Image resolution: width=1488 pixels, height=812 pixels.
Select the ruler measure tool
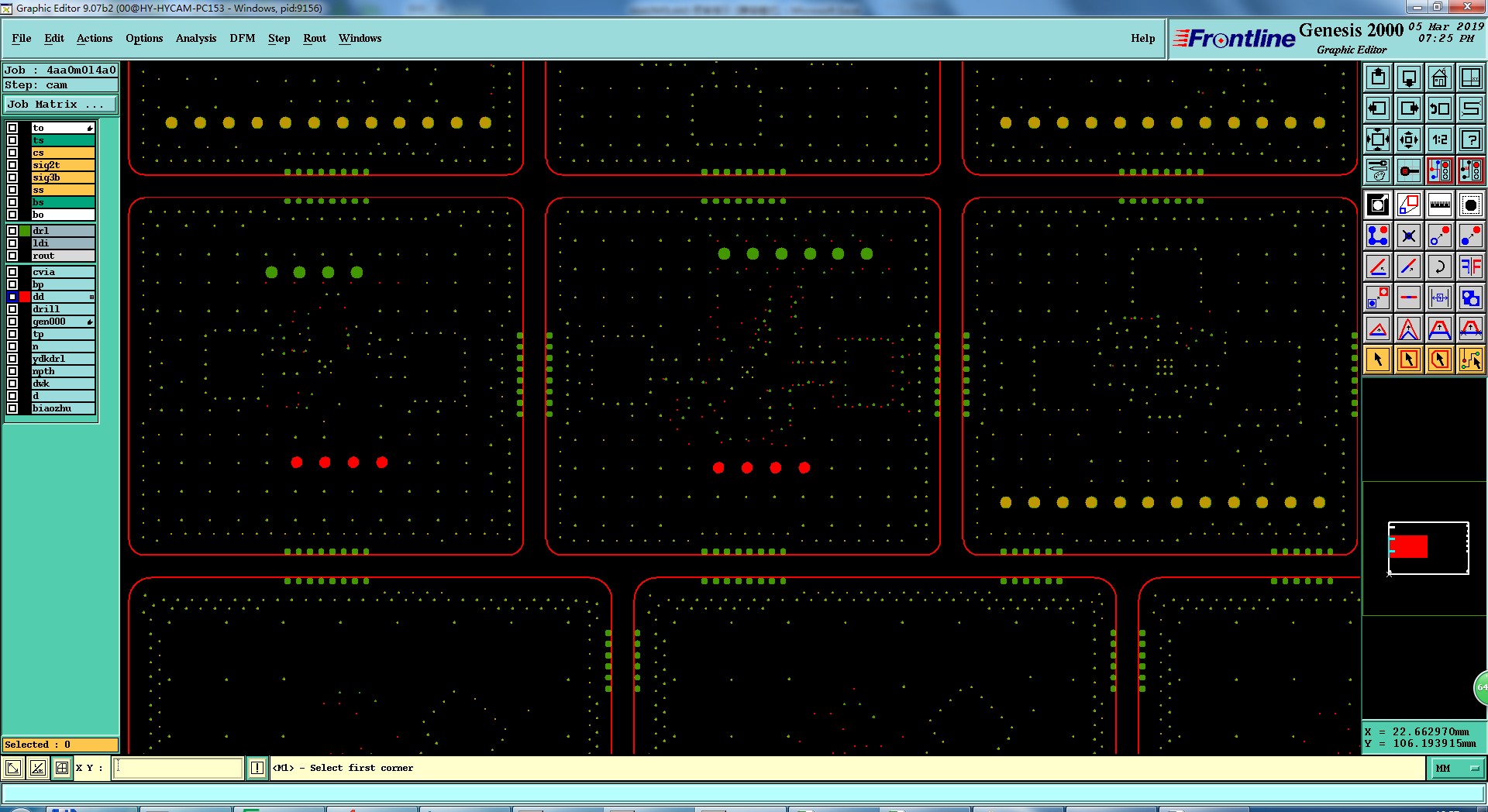[1439, 205]
